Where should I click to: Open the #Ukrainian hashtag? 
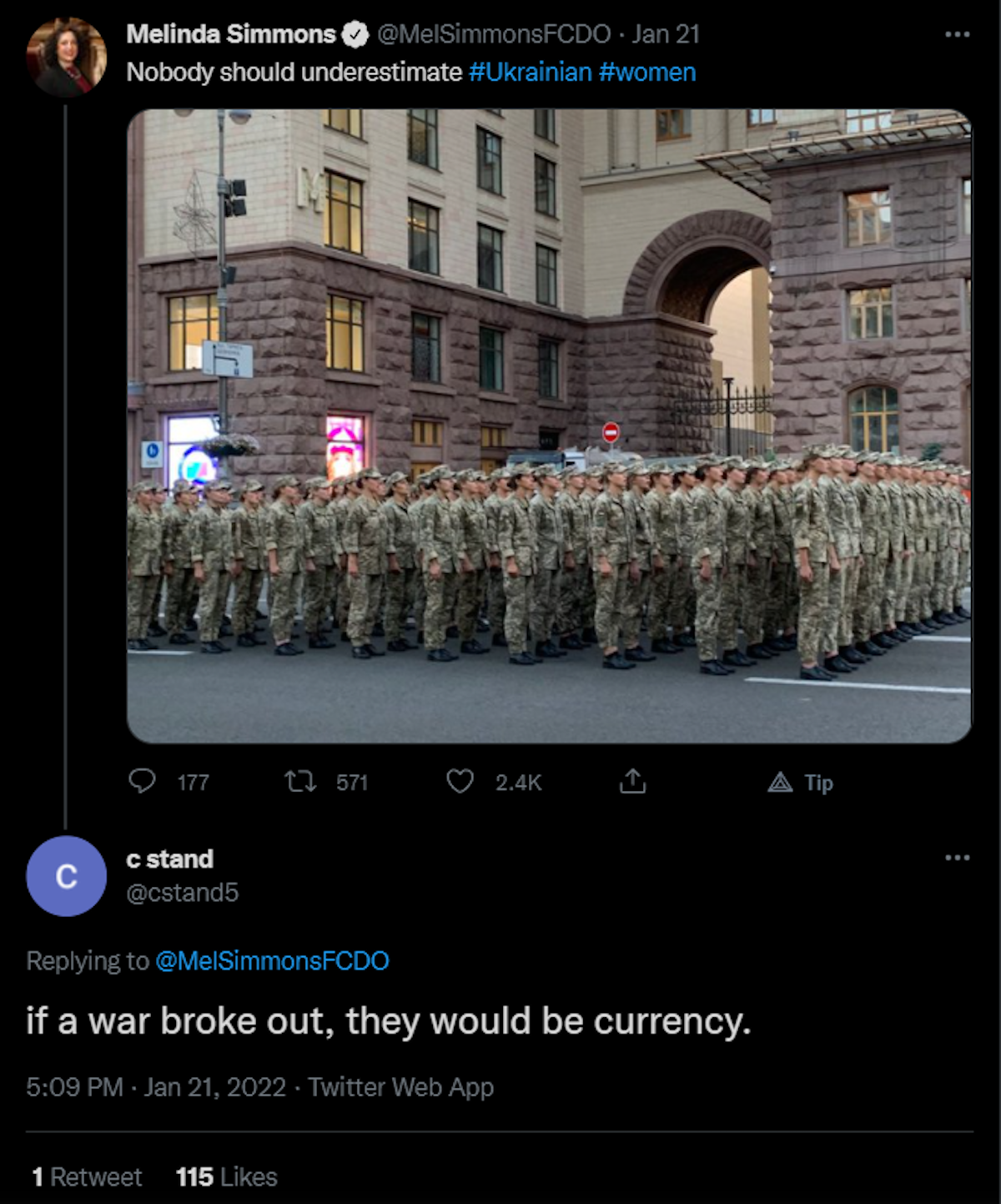click(x=531, y=73)
